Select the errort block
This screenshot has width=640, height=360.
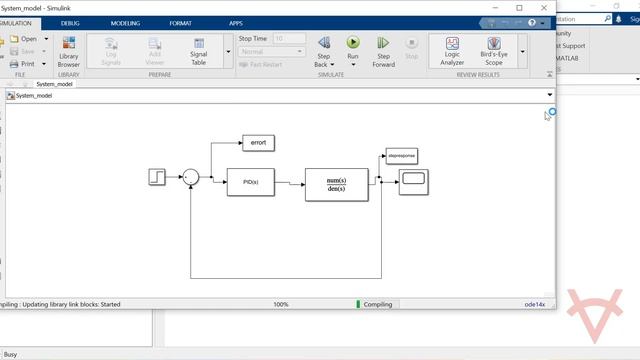tap(258, 143)
